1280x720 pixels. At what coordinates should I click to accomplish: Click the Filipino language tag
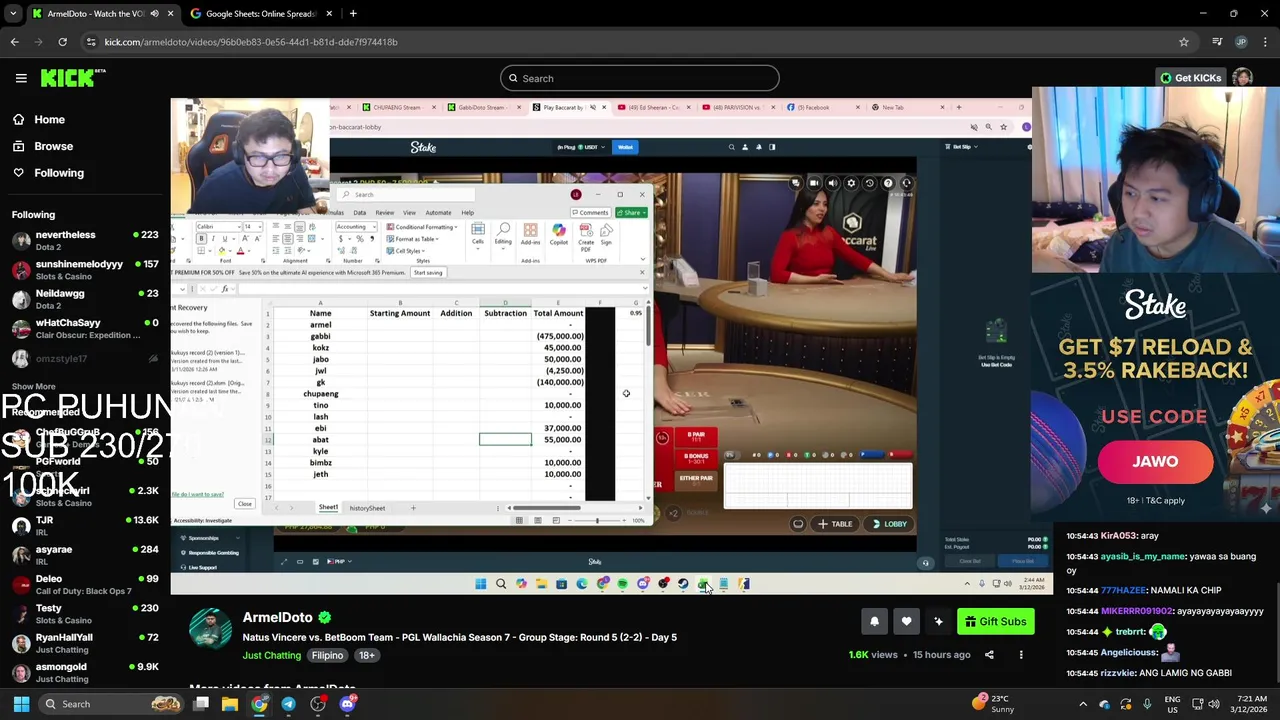[327, 655]
